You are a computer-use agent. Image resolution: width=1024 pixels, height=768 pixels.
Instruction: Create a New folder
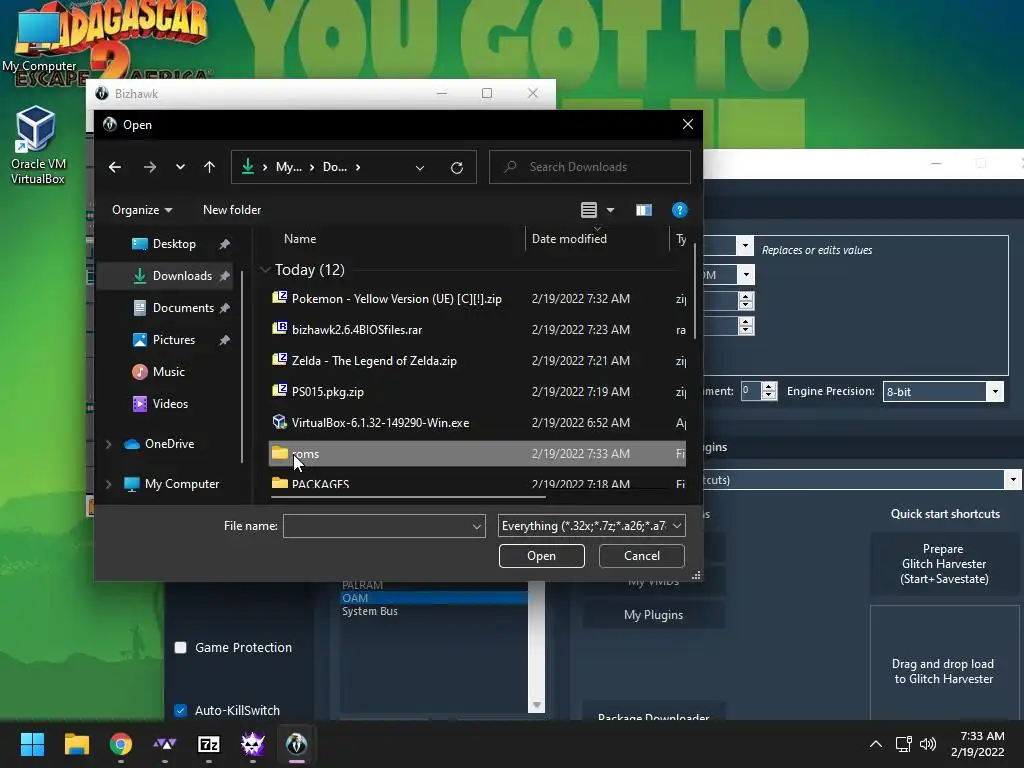pos(232,210)
